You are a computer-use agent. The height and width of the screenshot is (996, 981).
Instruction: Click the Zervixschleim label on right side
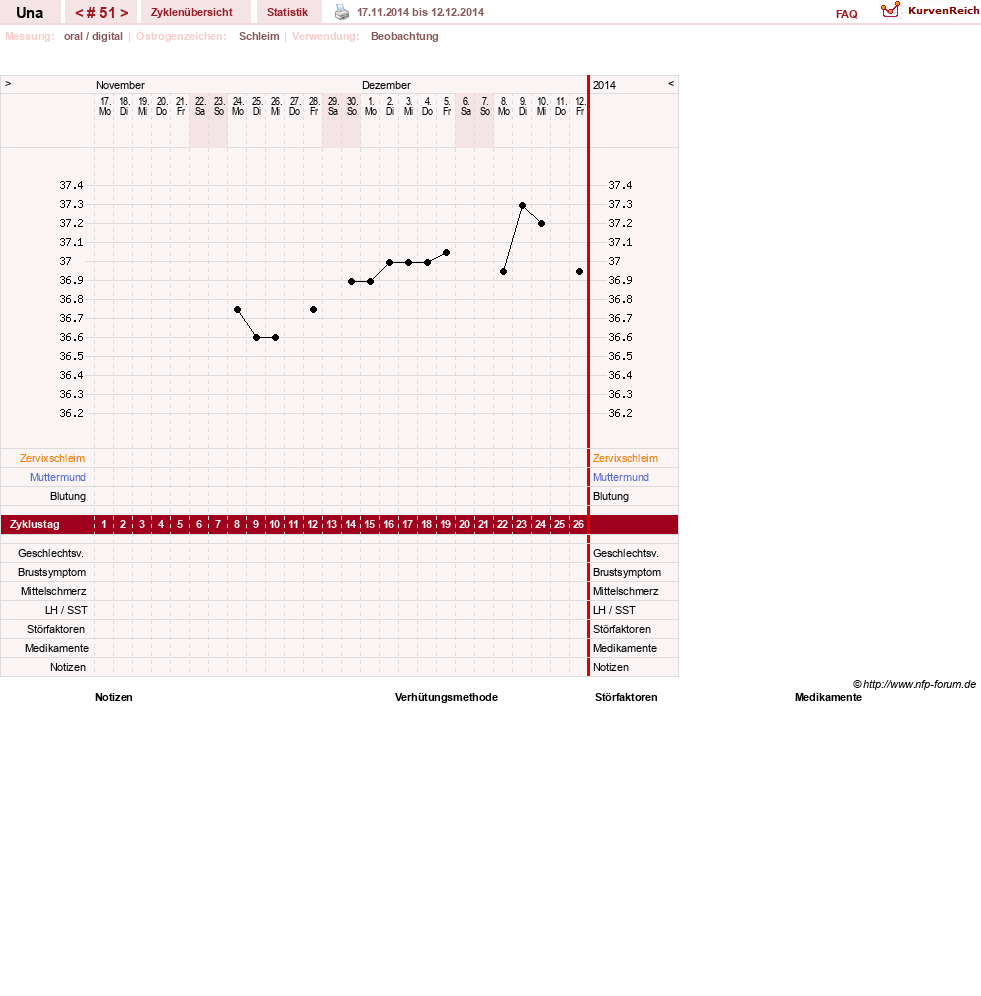[x=625, y=458]
